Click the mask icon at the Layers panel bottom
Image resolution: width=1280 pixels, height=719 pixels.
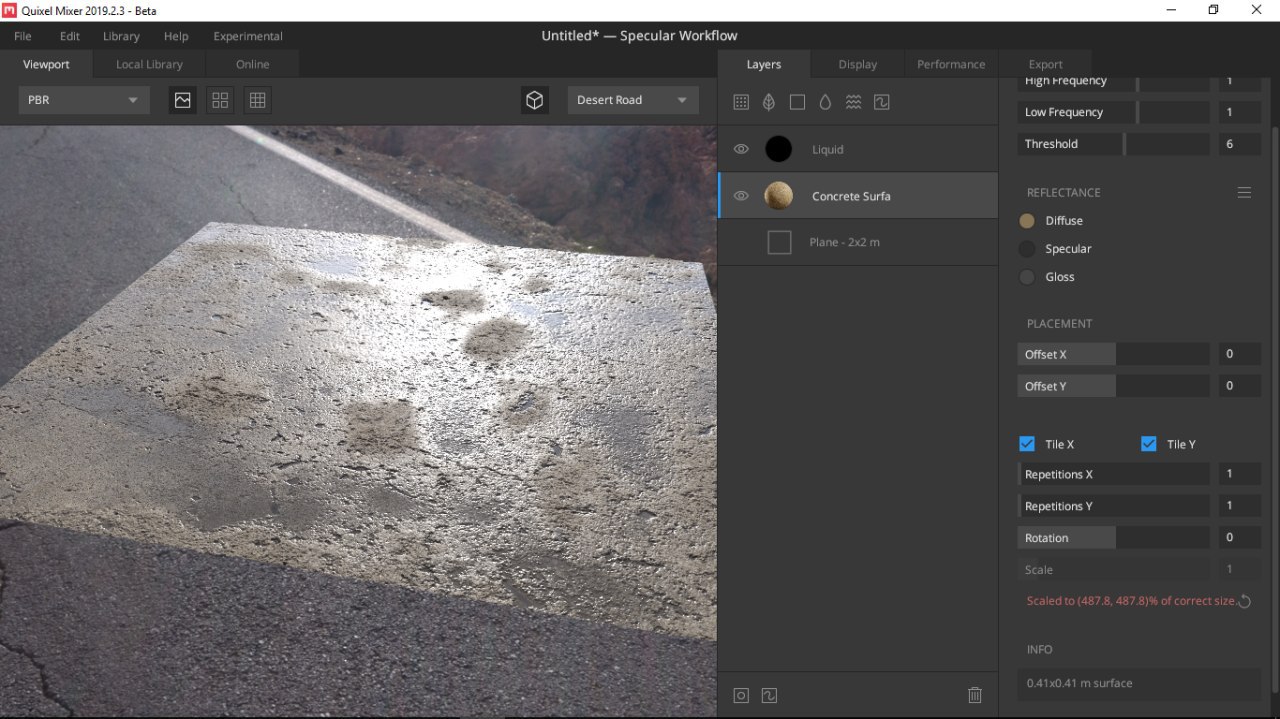coord(741,695)
